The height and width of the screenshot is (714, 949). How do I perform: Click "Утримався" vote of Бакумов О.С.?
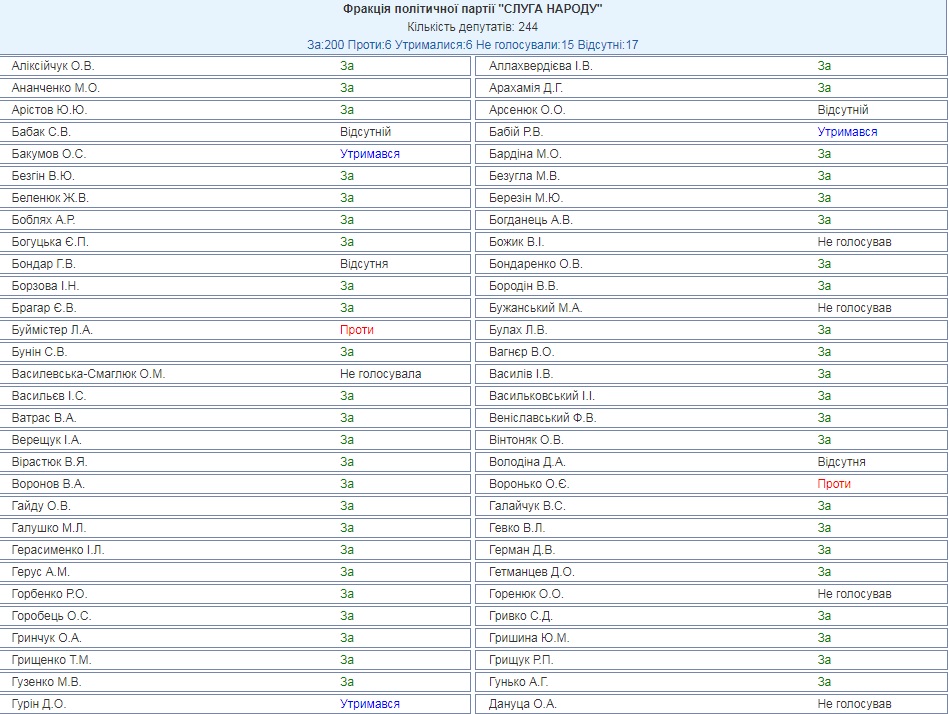click(x=370, y=154)
